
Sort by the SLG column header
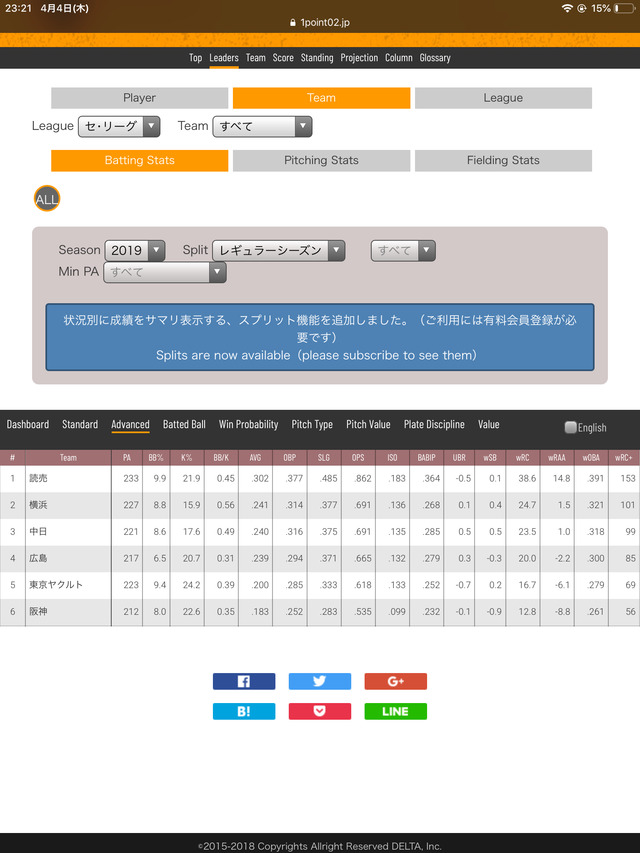coord(324,458)
